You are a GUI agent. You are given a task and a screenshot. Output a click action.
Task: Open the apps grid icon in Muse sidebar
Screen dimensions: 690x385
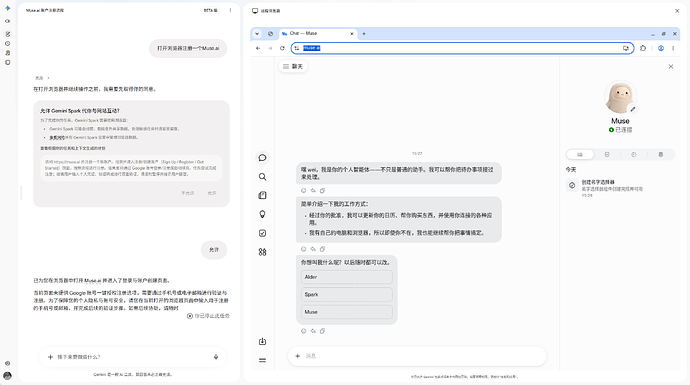[262, 252]
